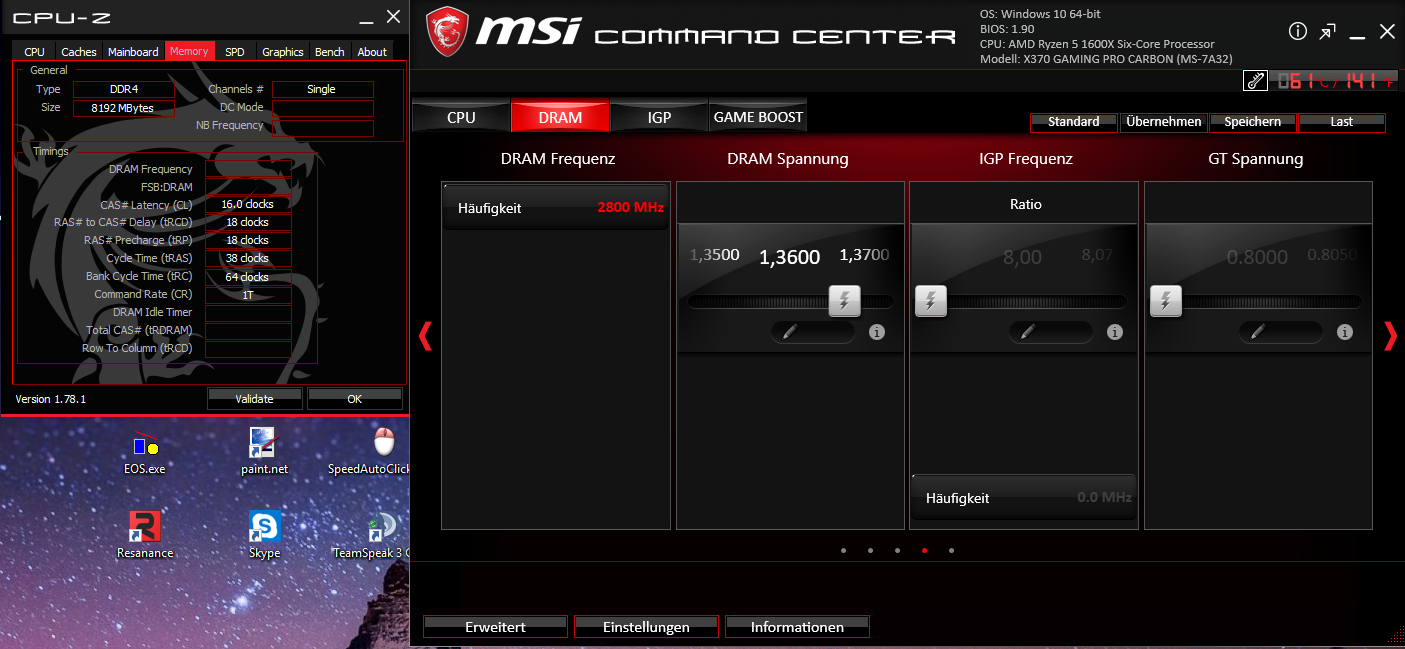Image resolution: width=1405 pixels, height=649 pixels.
Task: Switch to the CPU tab in CPU-Z
Action: [x=34, y=51]
